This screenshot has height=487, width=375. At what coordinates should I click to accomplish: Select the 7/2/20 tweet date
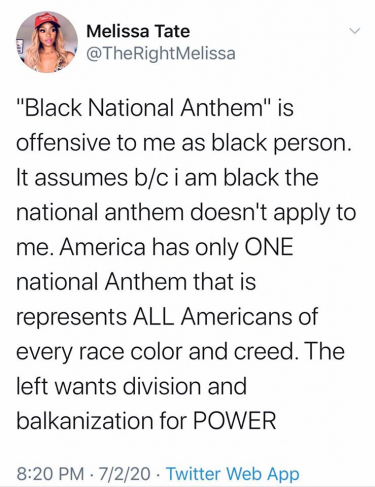click(x=122, y=474)
